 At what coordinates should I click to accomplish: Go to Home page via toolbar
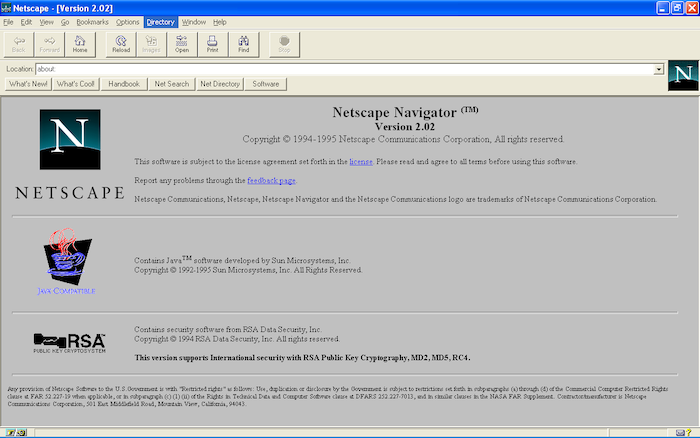click(80, 45)
